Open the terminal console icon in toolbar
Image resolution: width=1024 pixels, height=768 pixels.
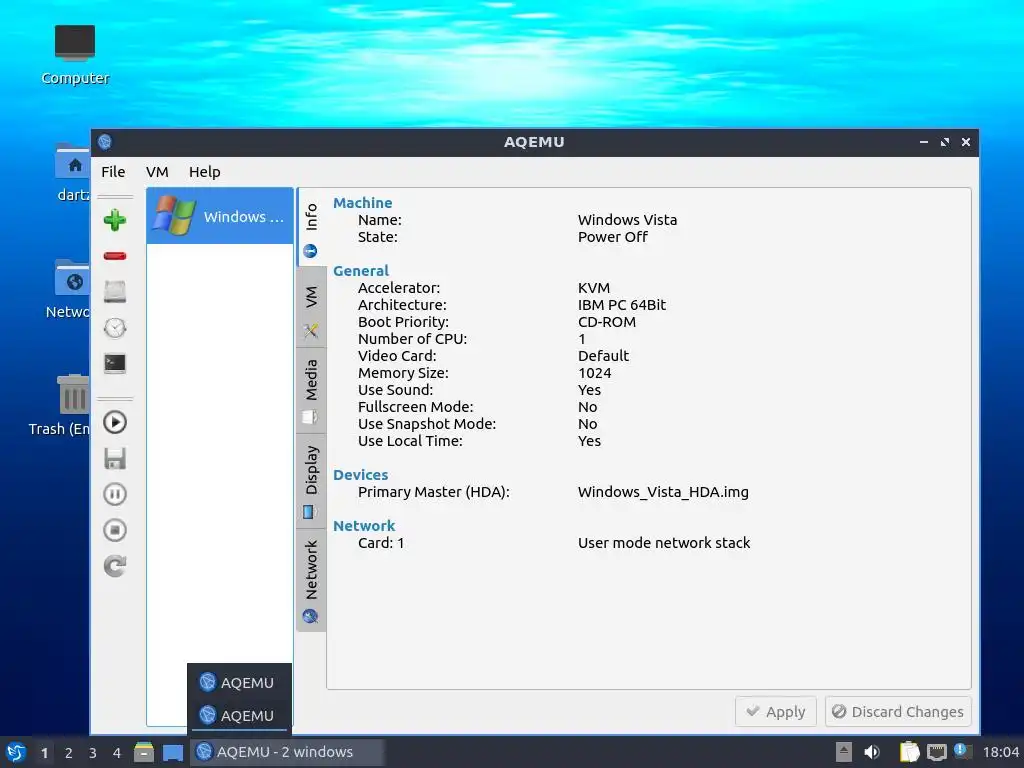point(115,363)
